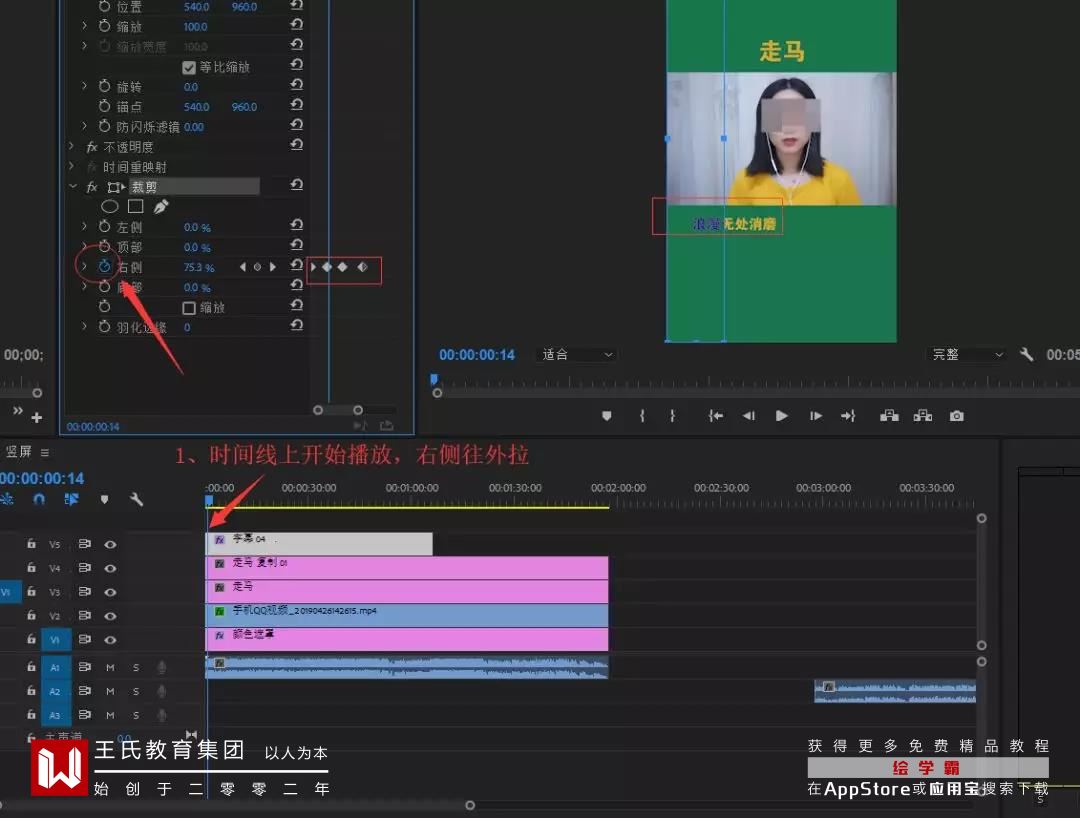Open the 完整 playback resolution dropdown

[966, 355]
